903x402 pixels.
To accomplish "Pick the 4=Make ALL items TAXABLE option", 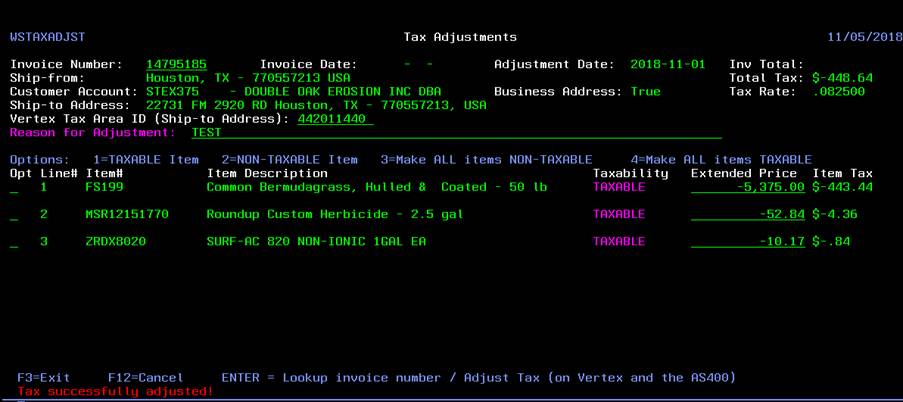I will coord(721,160).
